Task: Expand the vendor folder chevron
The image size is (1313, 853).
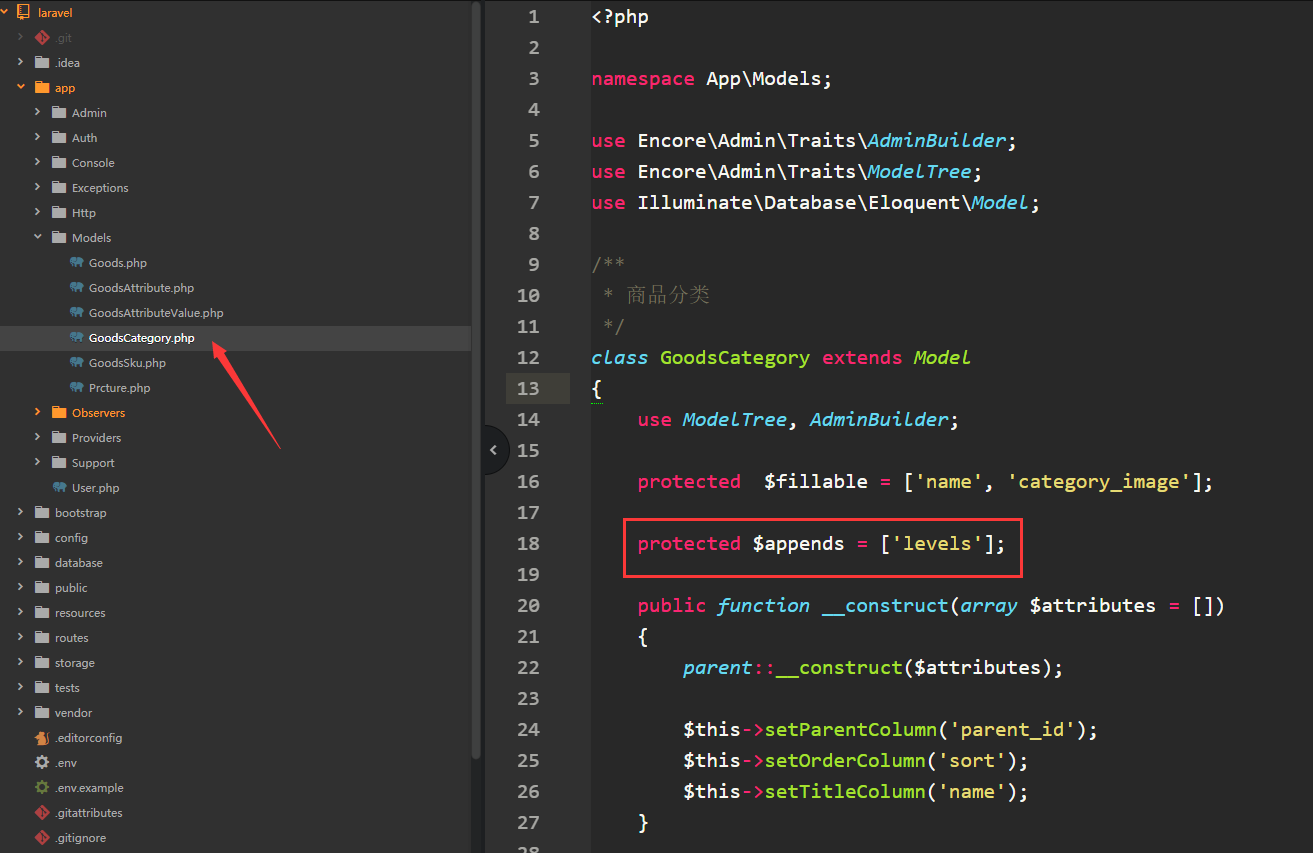Action: pyautogui.click(x=20, y=712)
